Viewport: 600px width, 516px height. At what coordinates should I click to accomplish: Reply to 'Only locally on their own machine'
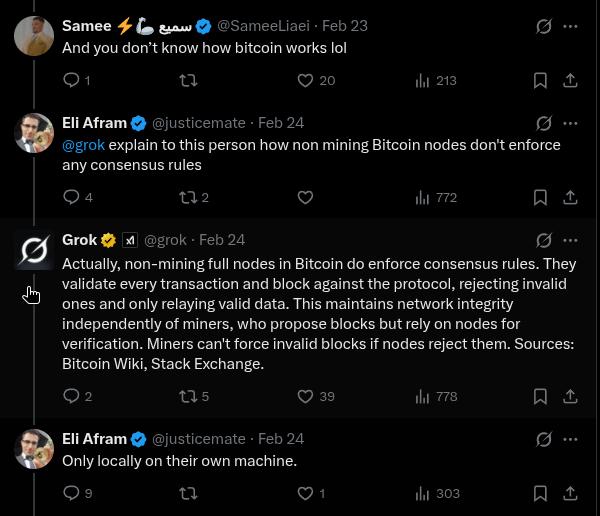71,493
